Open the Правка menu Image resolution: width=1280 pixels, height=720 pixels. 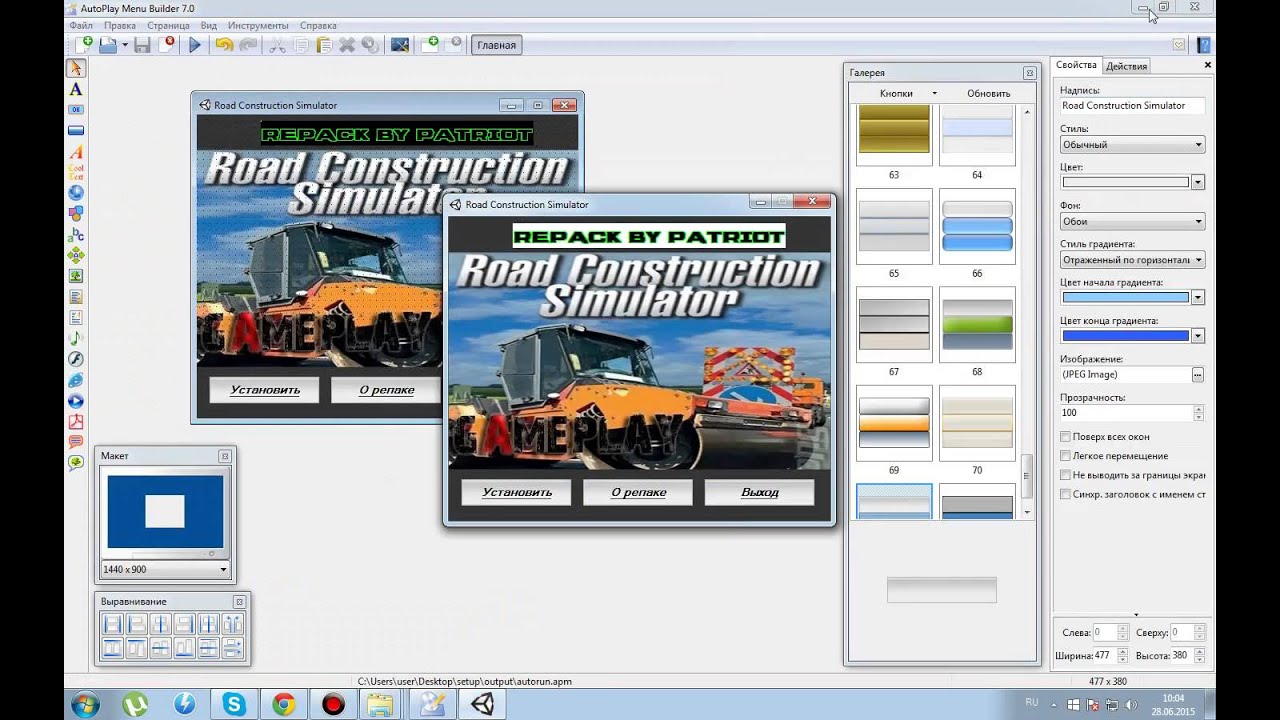120,25
